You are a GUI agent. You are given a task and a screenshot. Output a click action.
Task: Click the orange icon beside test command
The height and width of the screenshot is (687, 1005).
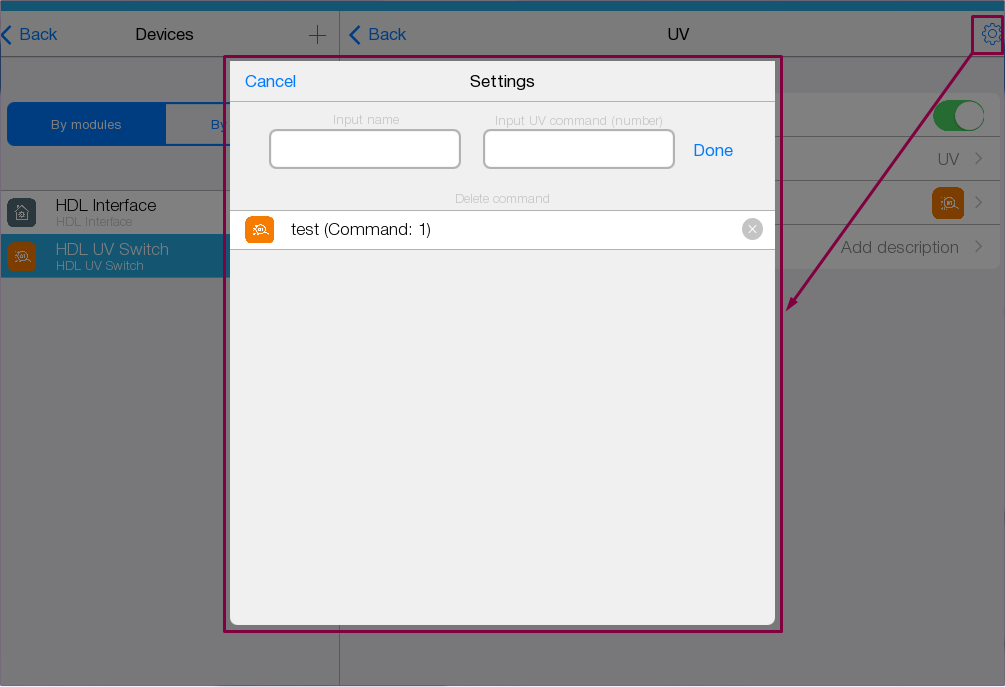[x=259, y=230]
